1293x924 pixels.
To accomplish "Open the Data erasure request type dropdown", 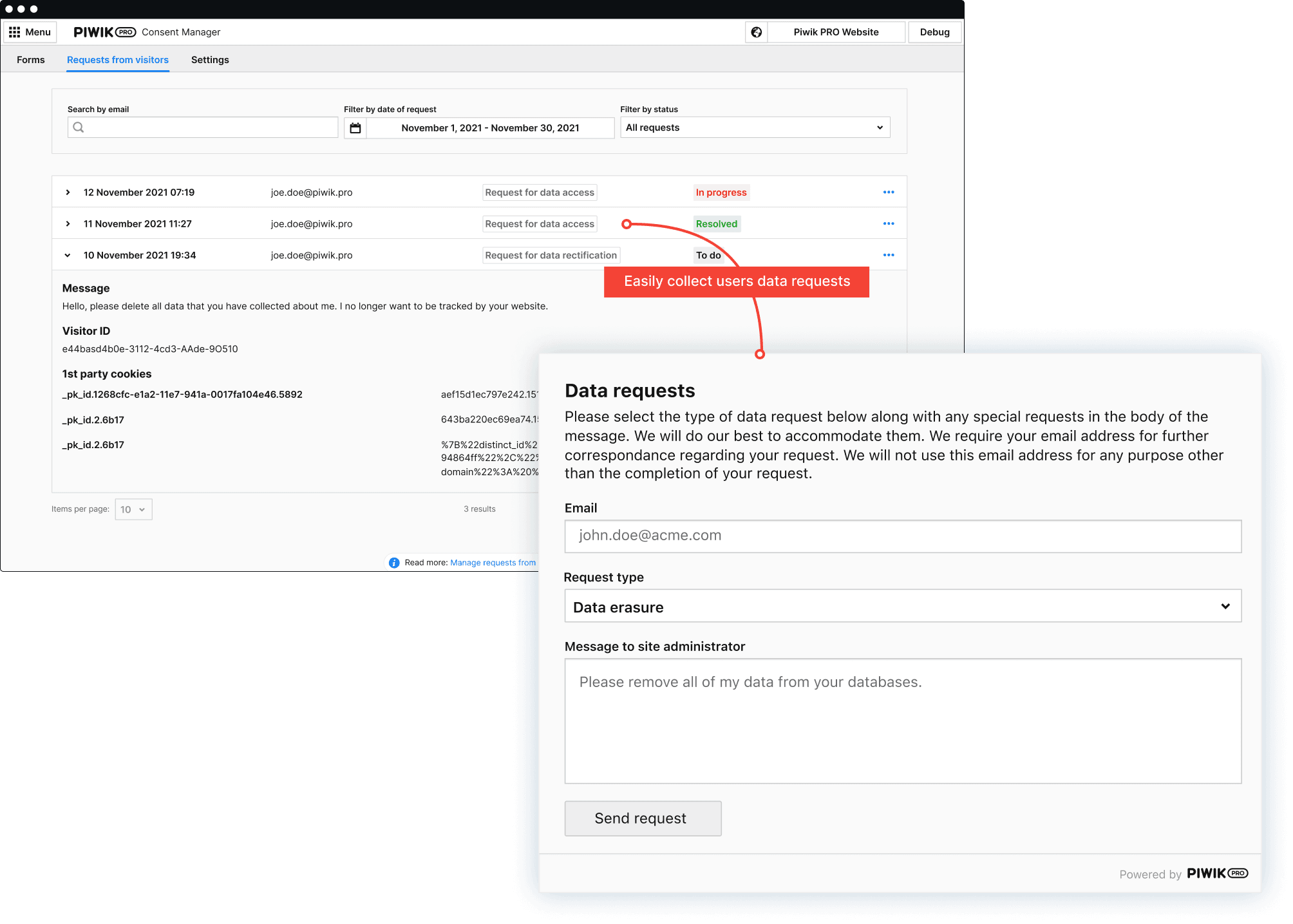I will [x=901, y=606].
